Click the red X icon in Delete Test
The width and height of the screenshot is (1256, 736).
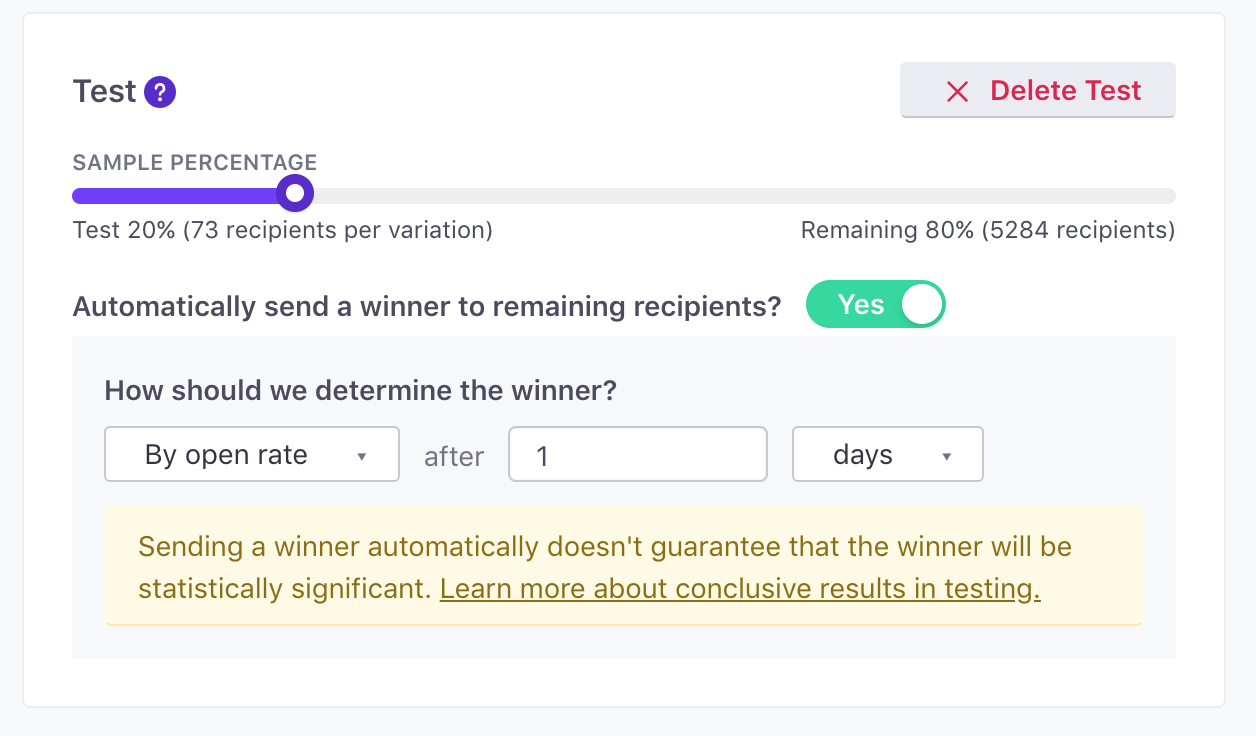(x=957, y=92)
